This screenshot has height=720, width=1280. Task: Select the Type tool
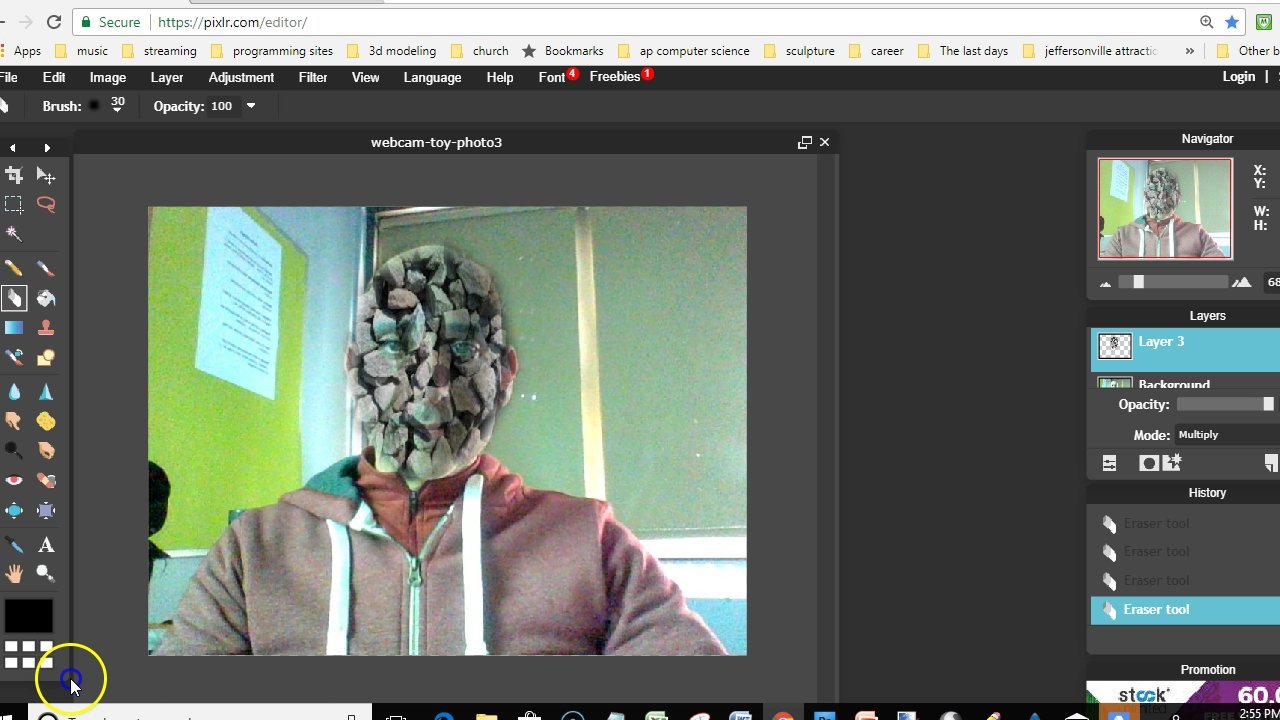(46, 545)
